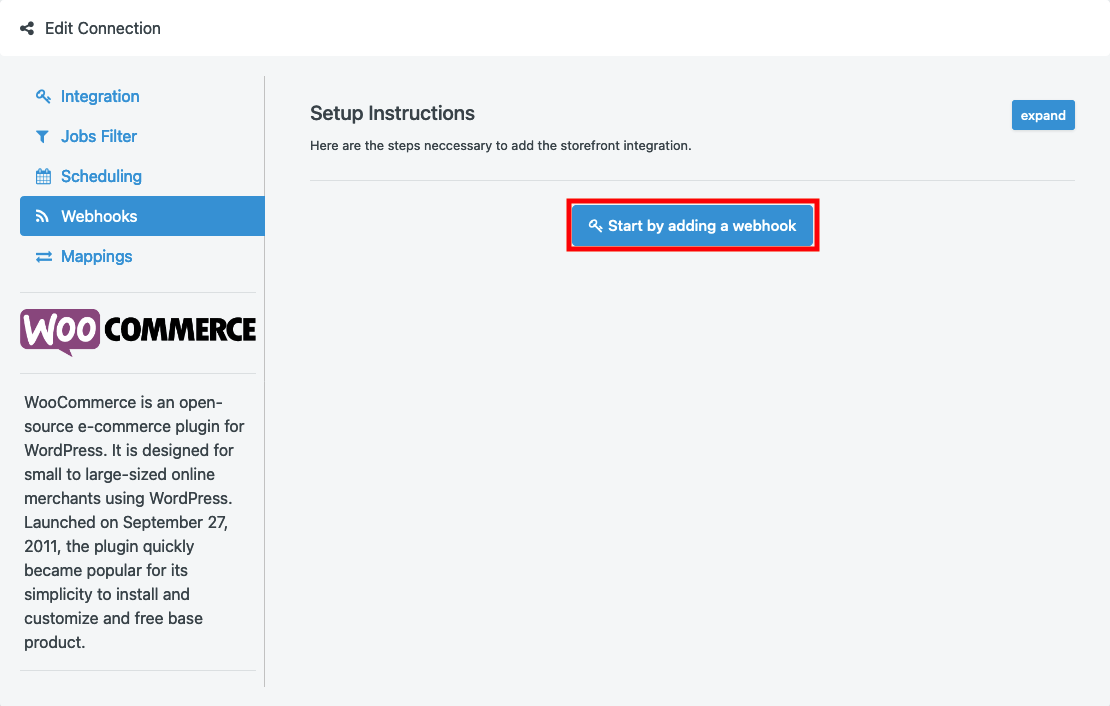Click the funnel icon beside Jobs Filter

(x=42, y=137)
